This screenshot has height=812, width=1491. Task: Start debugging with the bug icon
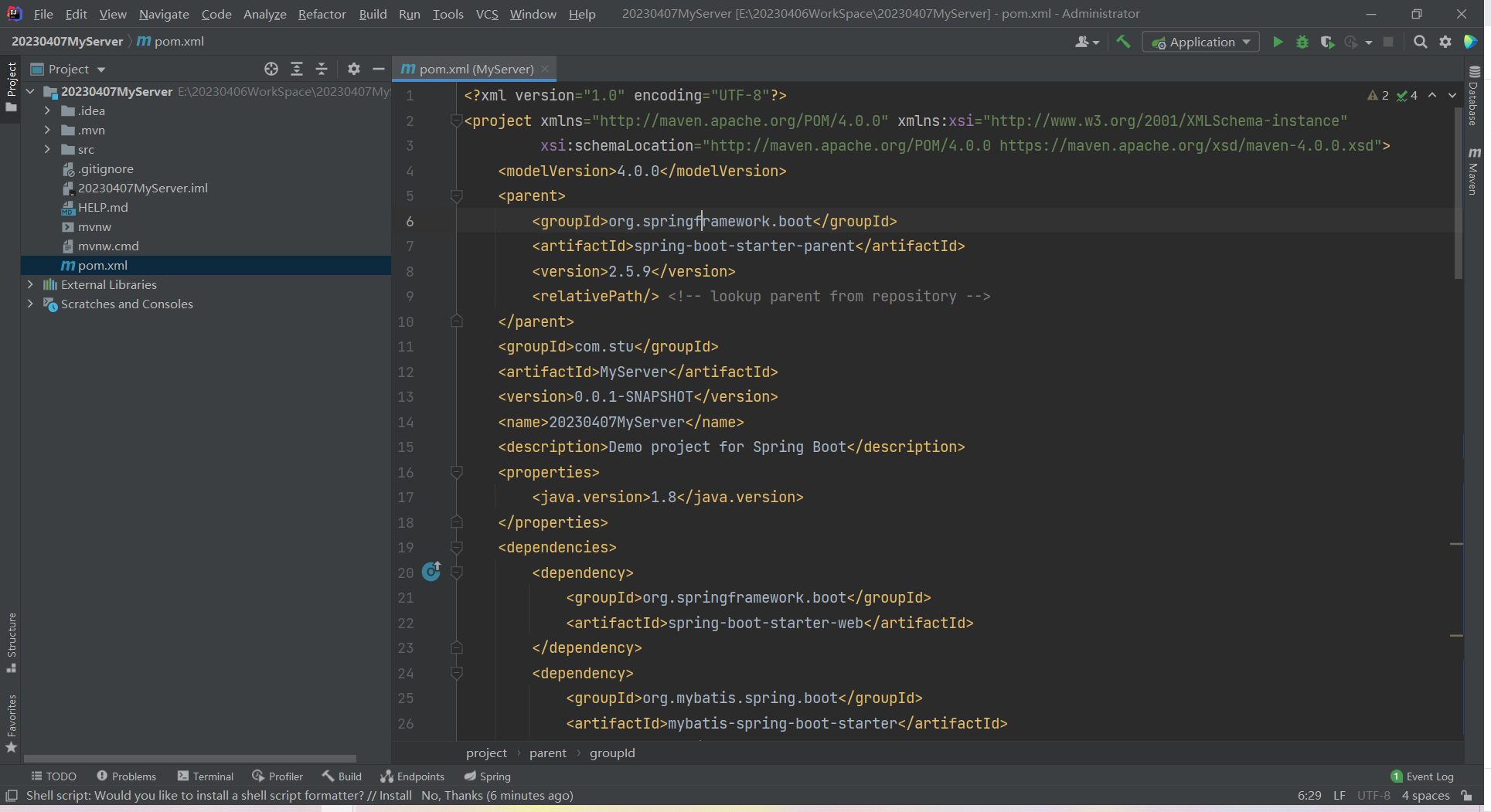tap(1302, 42)
